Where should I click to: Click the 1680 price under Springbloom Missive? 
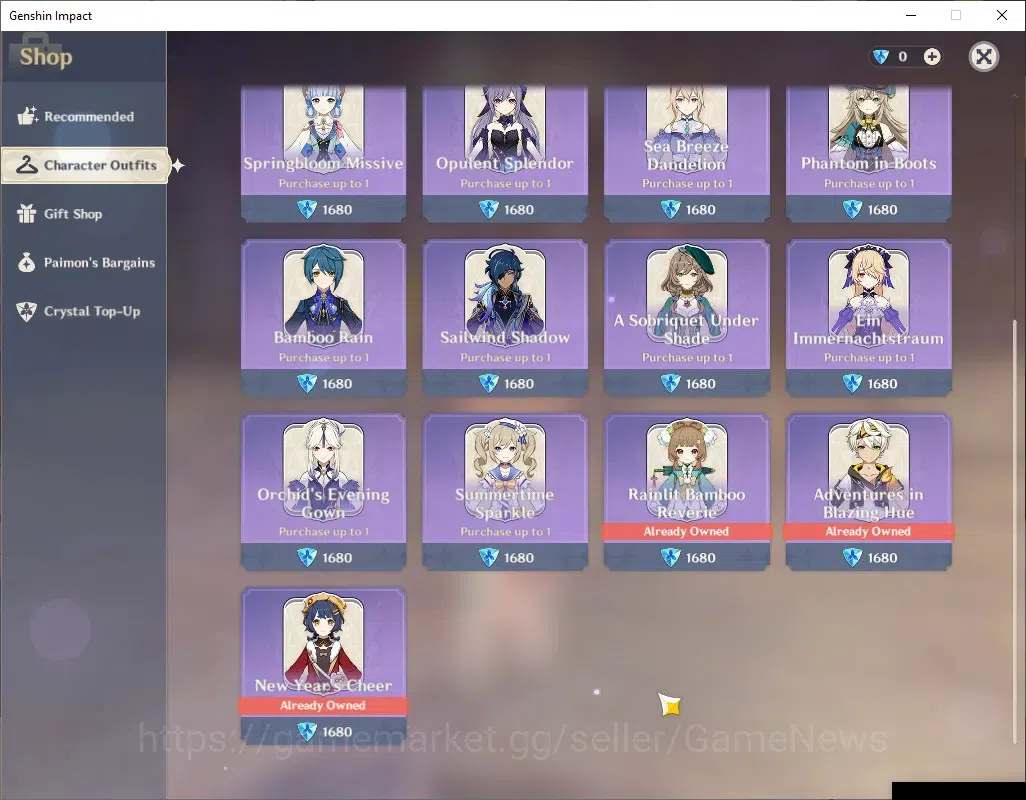tap(337, 209)
